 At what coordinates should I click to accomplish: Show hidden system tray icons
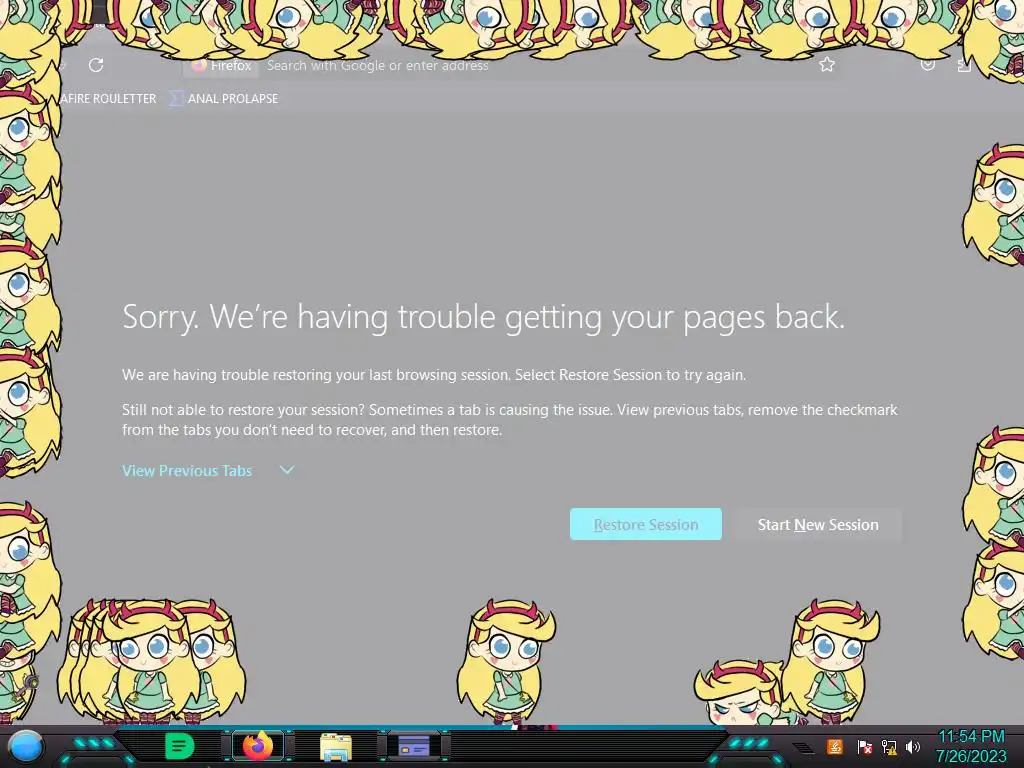[x=804, y=748]
